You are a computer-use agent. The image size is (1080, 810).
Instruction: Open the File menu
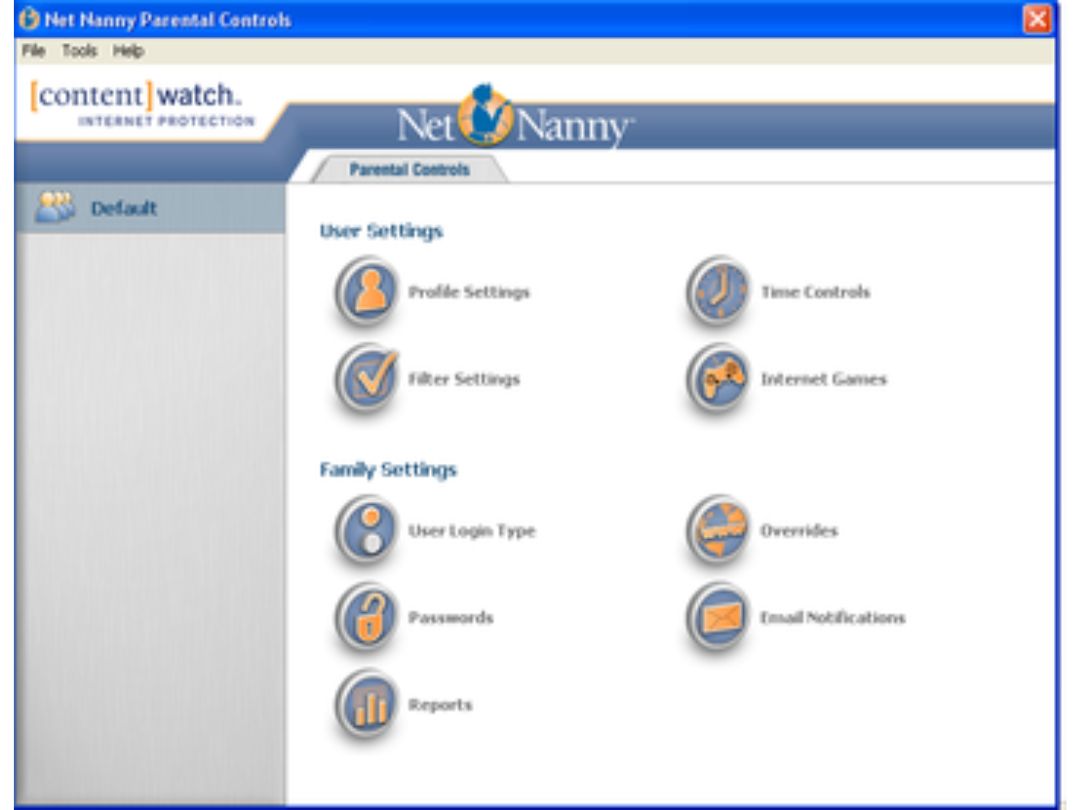click(x=33, y=50)
